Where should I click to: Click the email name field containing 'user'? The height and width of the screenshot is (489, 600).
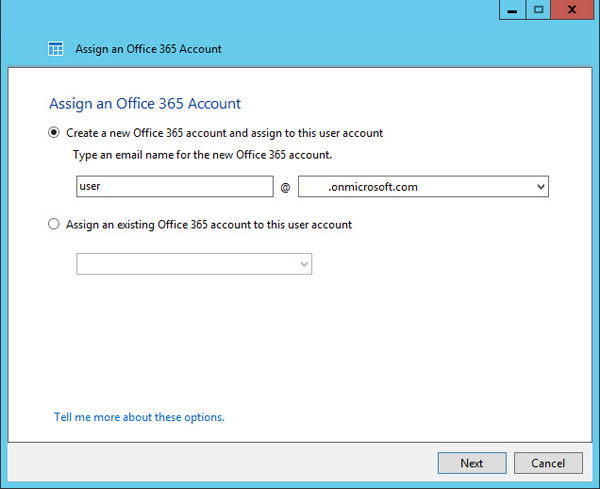pyautogui.click(x=175, y=186)
